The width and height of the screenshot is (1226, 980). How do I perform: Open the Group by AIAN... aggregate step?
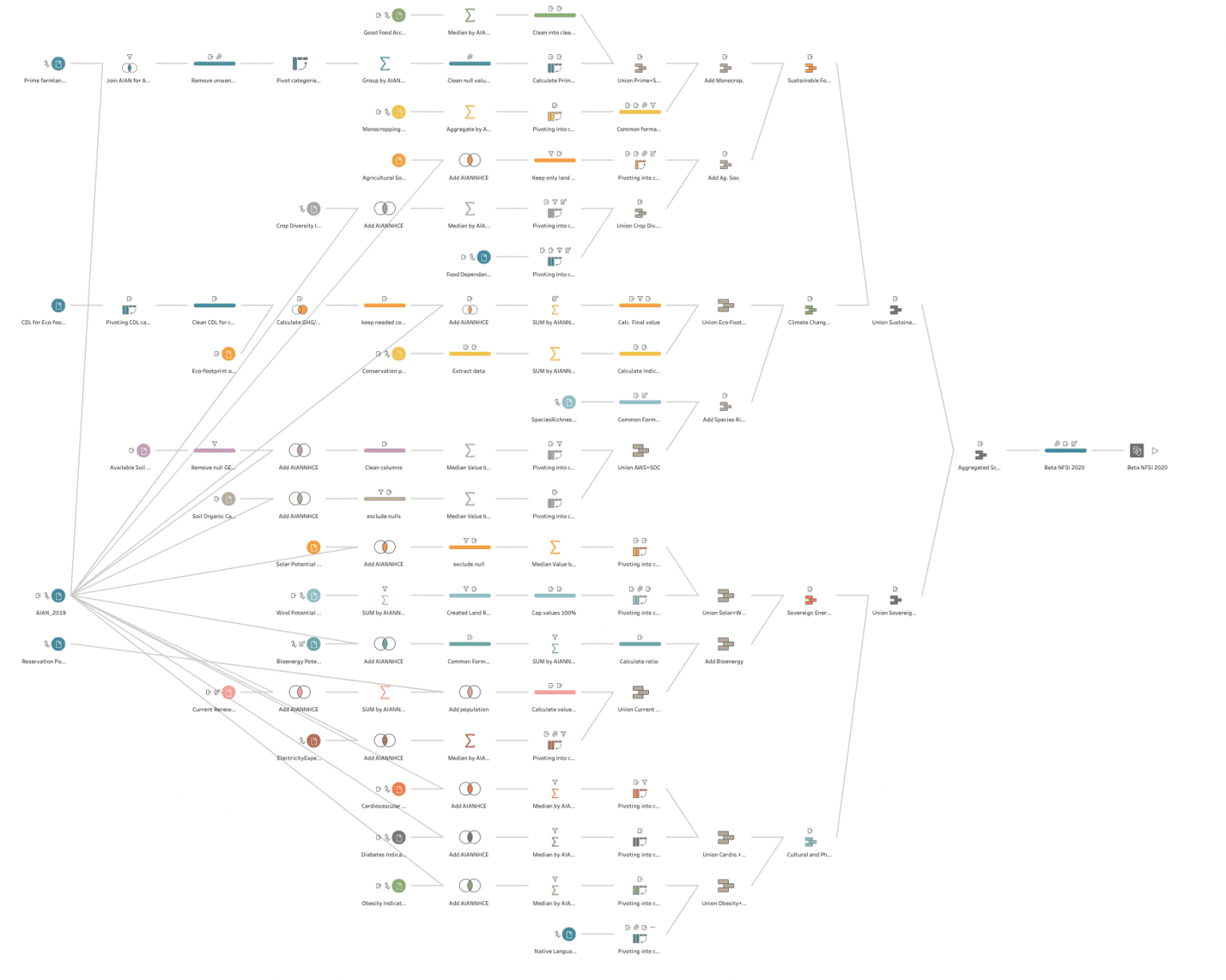click(x=385, y=64)
